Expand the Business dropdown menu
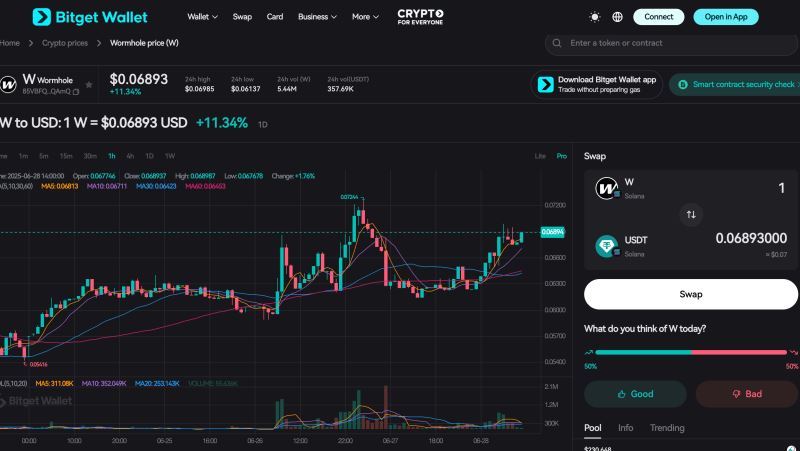 pyautogui.click(x=317, y=17)
